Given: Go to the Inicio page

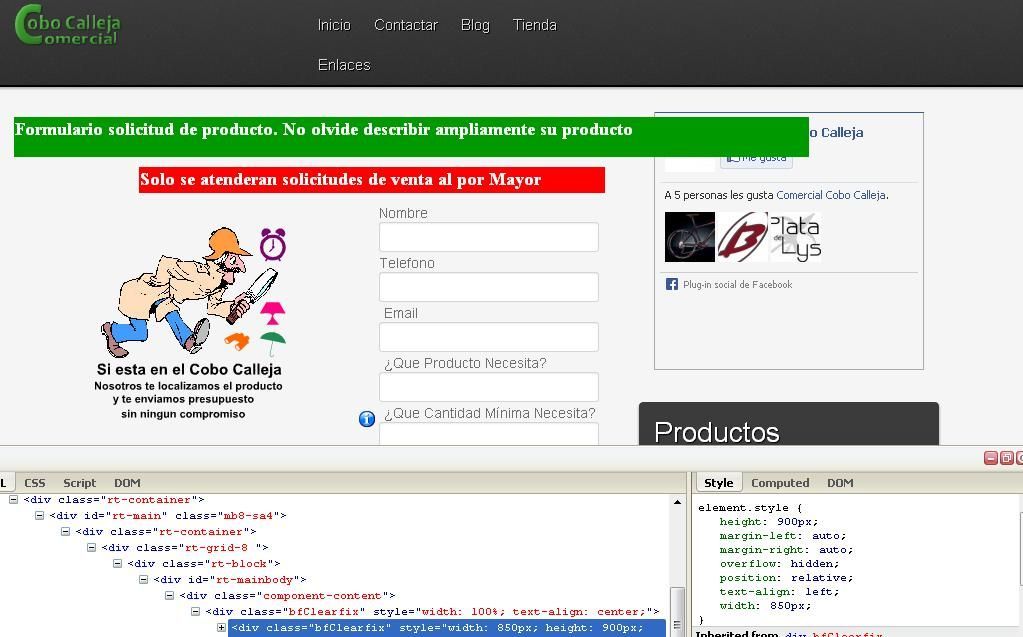Looking at the screenshot, I should pos(334,25).
